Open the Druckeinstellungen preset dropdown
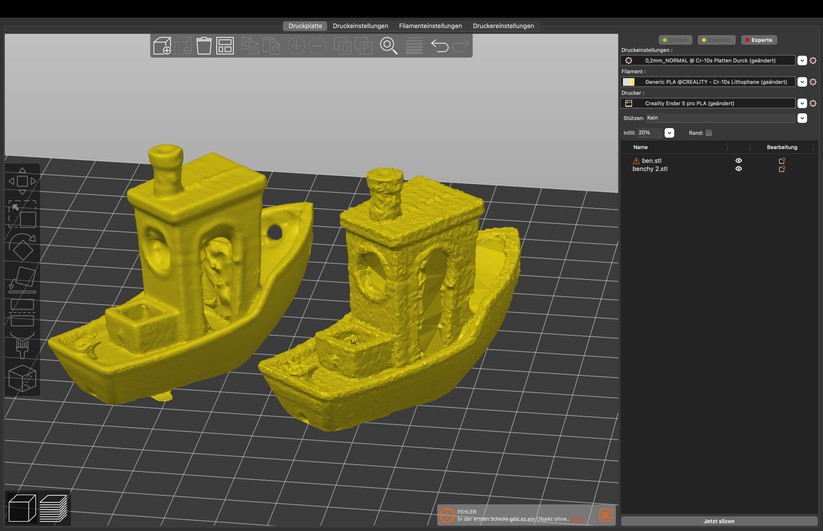 pos(801,60)
